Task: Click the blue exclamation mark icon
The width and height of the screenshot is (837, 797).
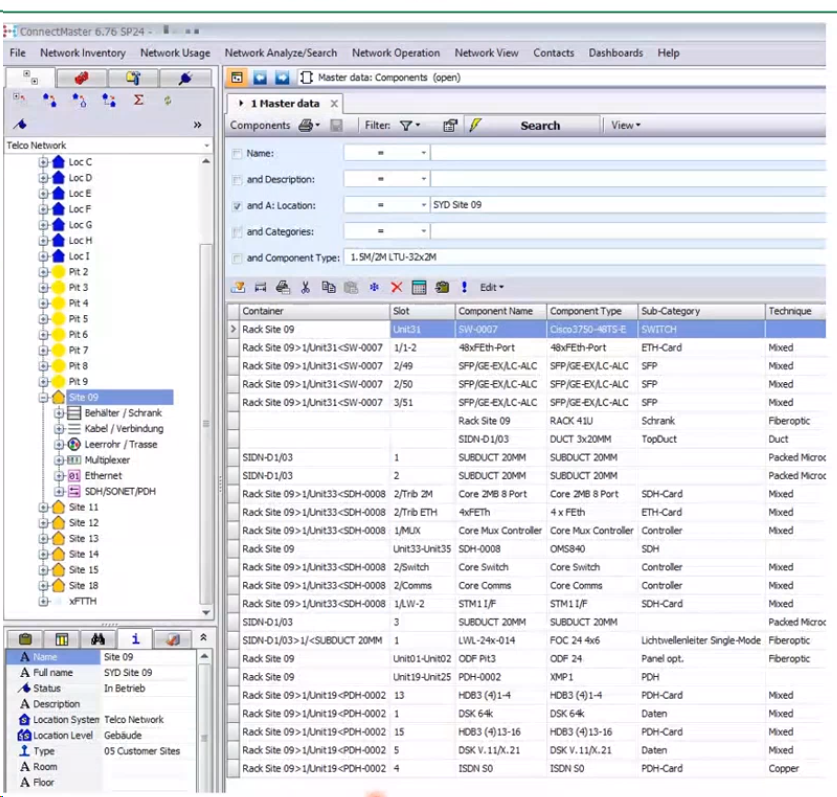Action: (x=464, y=287)
